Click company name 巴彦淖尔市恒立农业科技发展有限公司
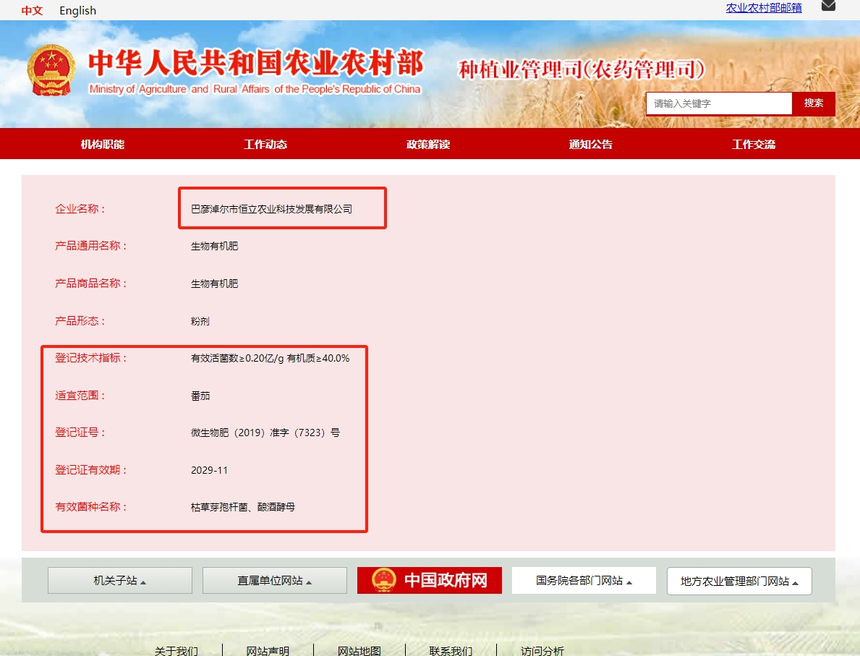The image size is (860, 656). point(271,209)
